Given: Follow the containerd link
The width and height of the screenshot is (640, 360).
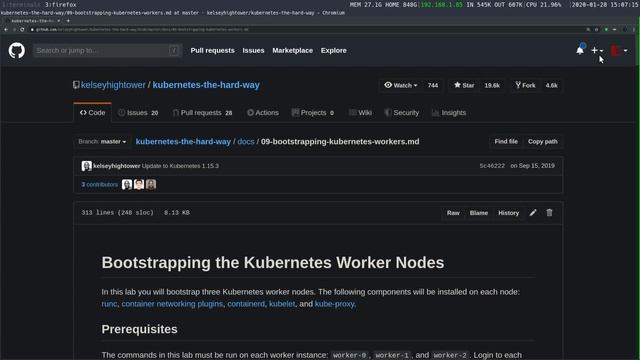Looking at the screenshot, I should (x=246, y=304).
